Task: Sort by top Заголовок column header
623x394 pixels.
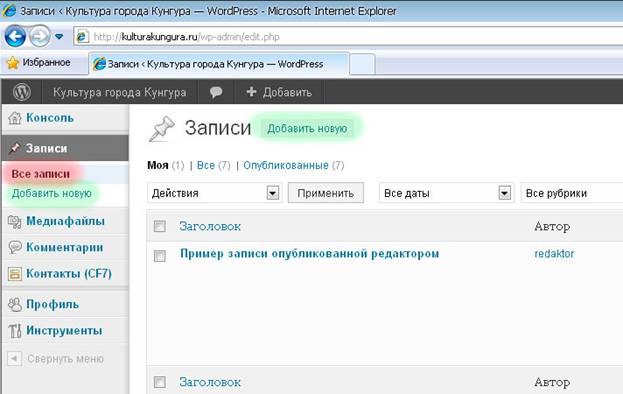Action: point(210,226)
